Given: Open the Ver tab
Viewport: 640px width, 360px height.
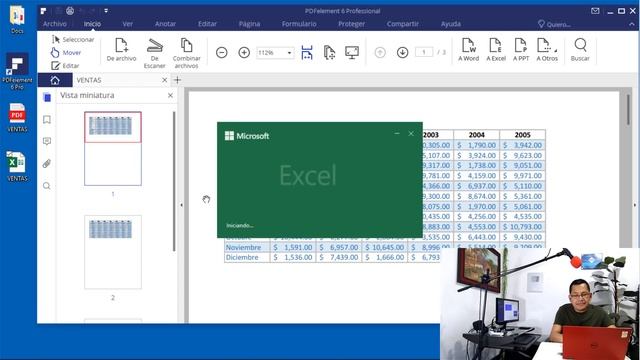Looking at the screenshot, I should 128,24.
